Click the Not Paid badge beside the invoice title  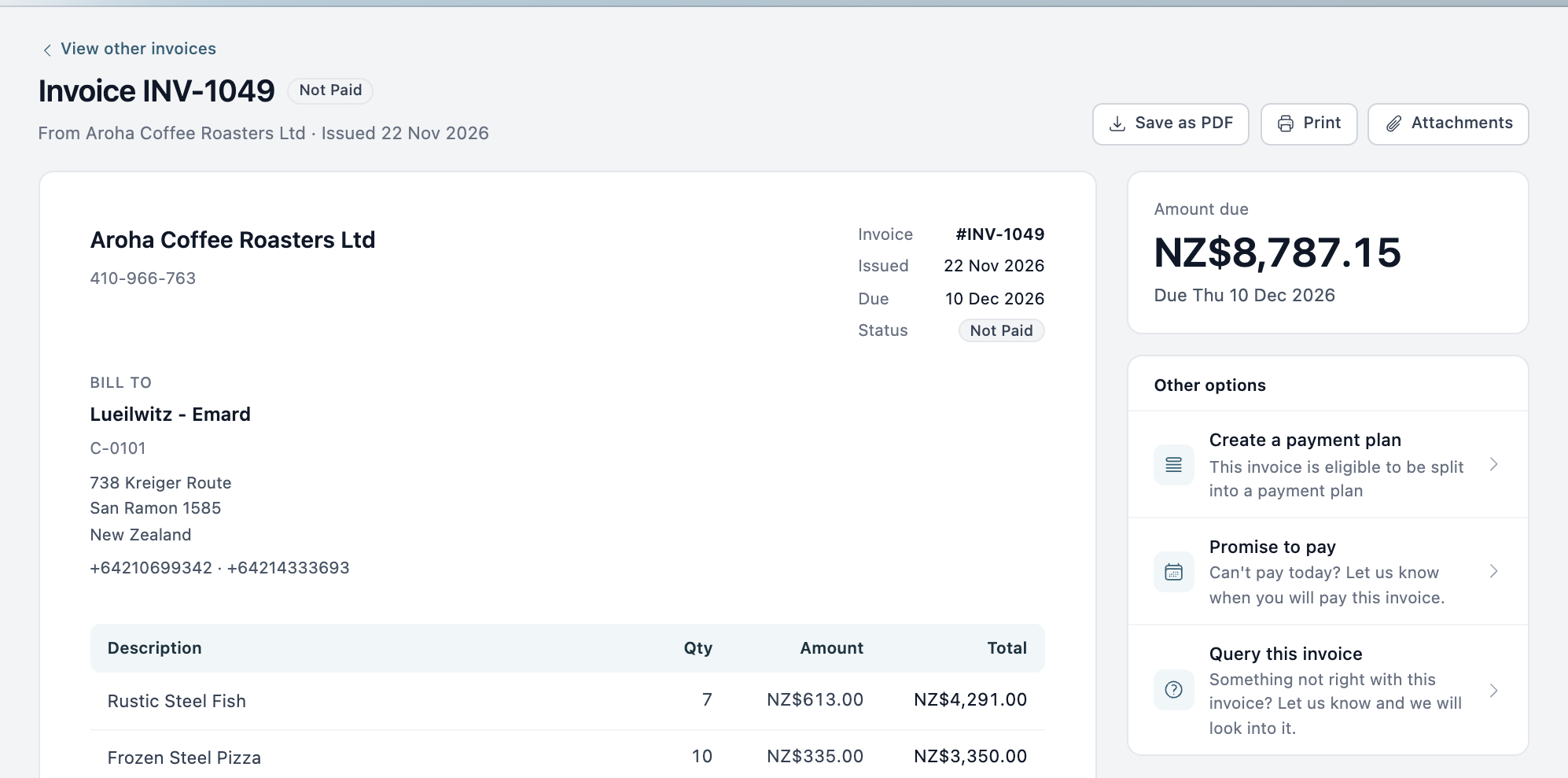330,90
